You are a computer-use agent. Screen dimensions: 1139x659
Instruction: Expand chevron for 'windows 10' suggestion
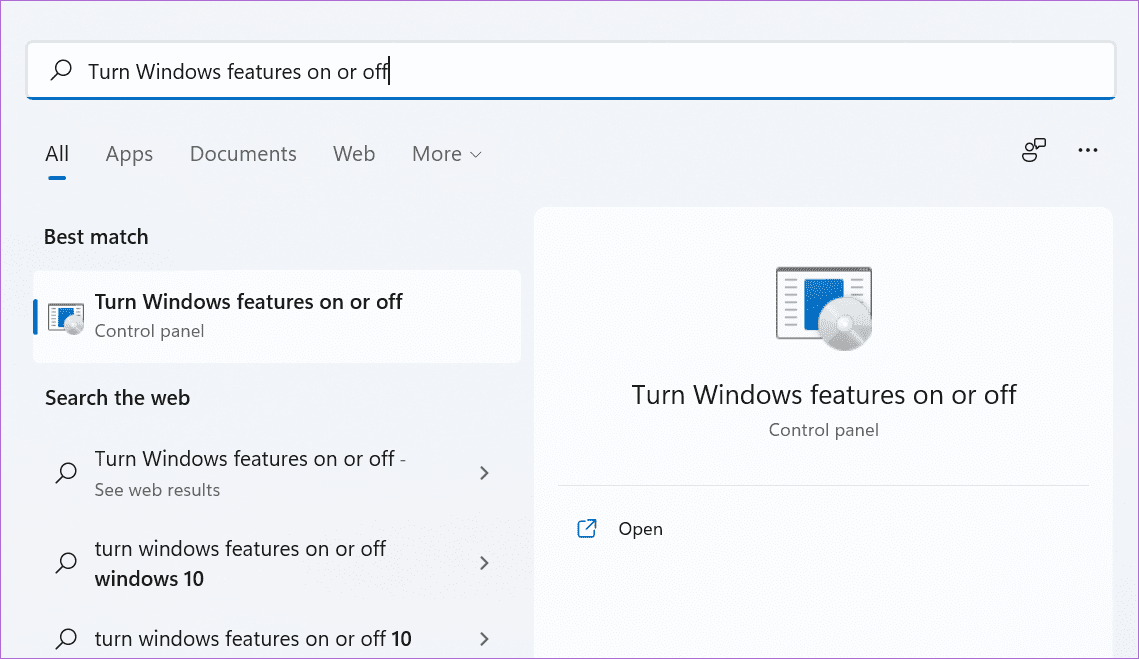[485, 563]
